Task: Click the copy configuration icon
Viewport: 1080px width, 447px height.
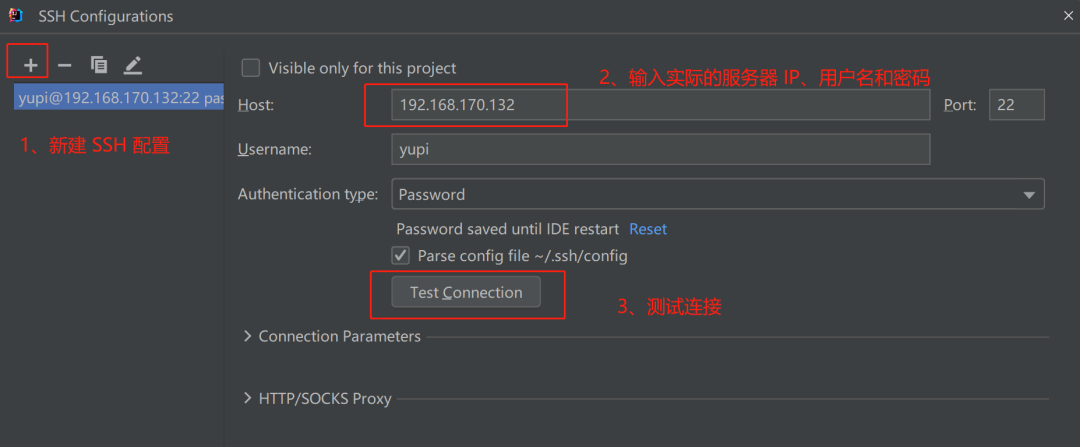Action: [x=99, y=65]
